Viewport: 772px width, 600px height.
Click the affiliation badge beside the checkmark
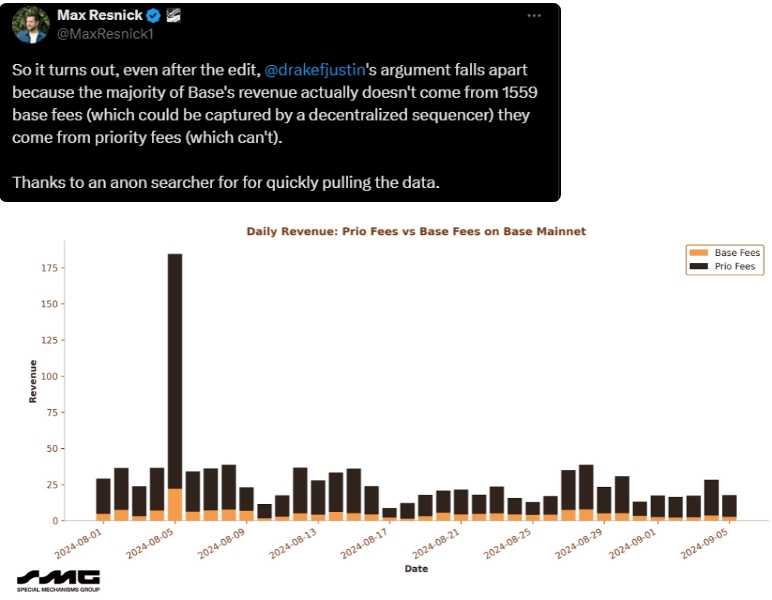tap(173, 16)
